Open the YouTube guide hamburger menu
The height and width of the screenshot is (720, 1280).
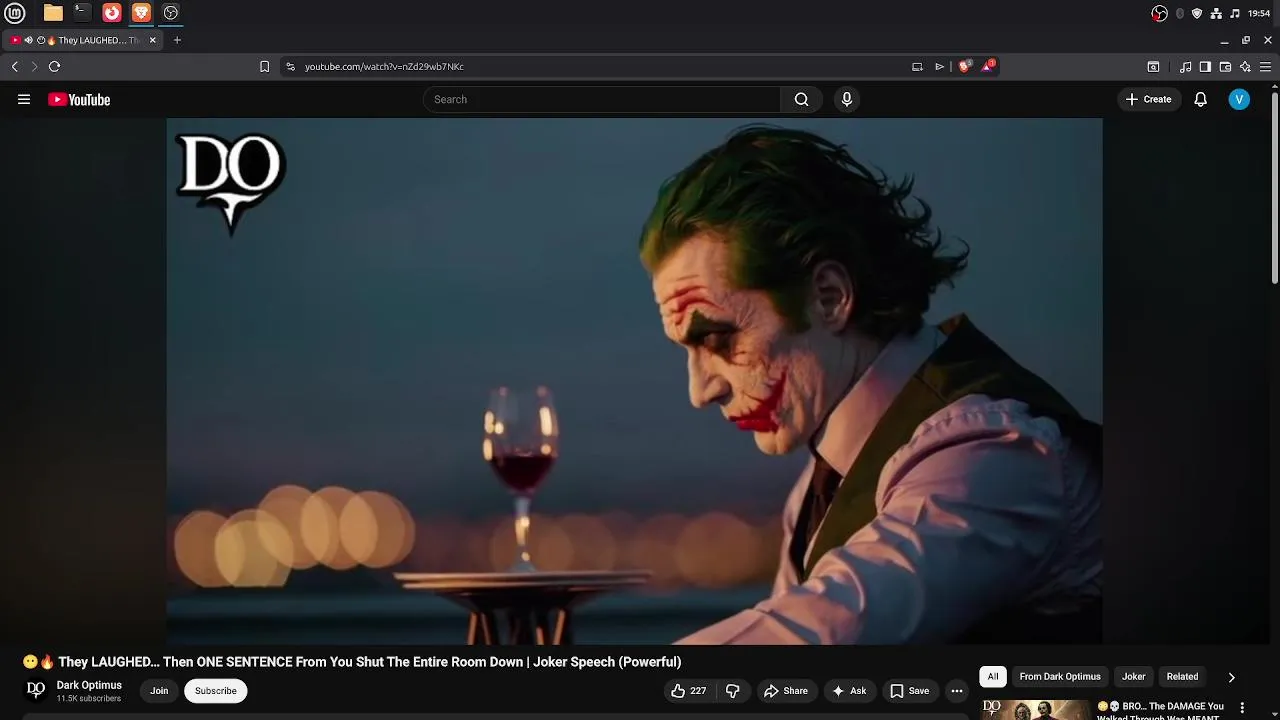[24, 99]
